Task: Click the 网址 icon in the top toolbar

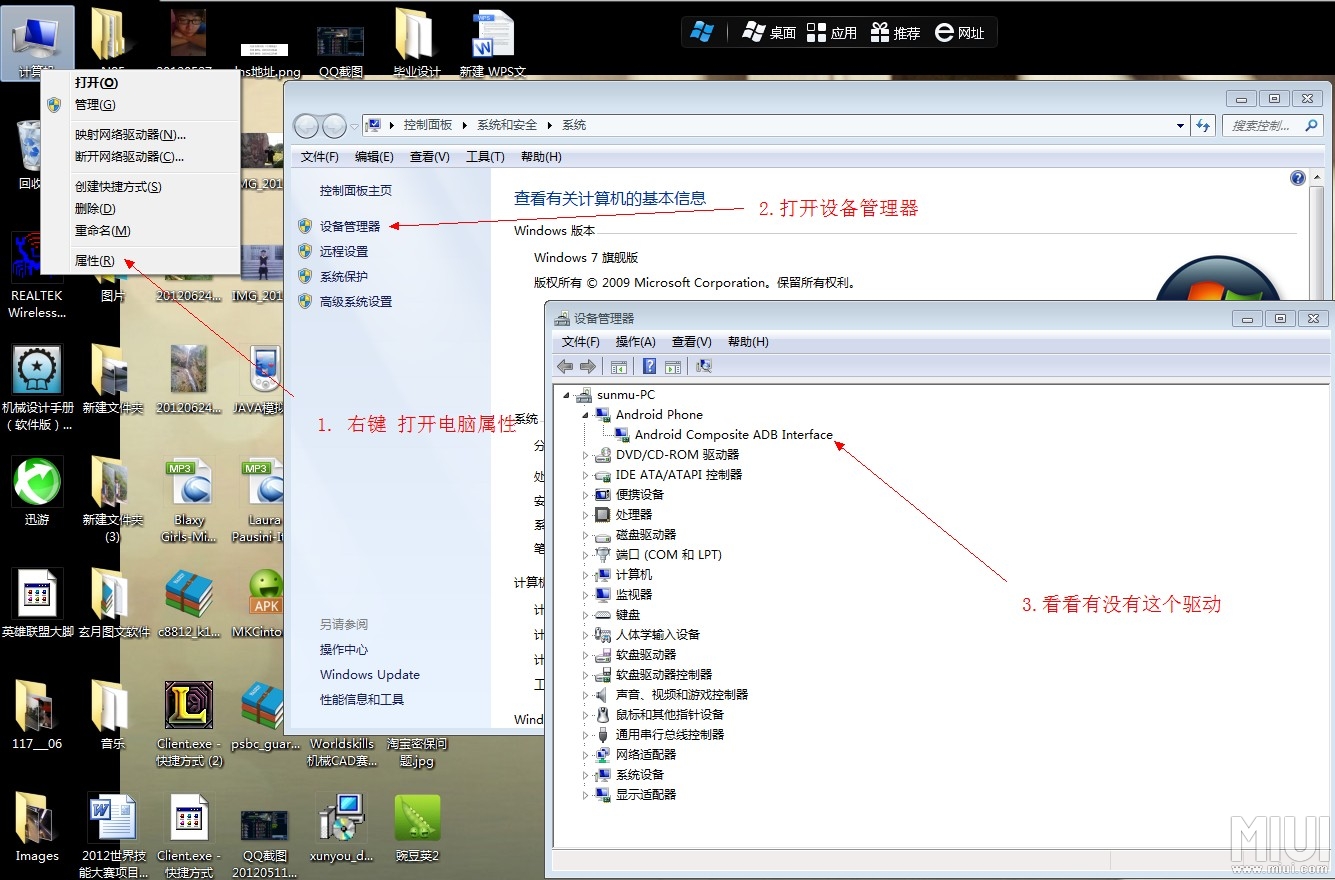Action: 958,31
